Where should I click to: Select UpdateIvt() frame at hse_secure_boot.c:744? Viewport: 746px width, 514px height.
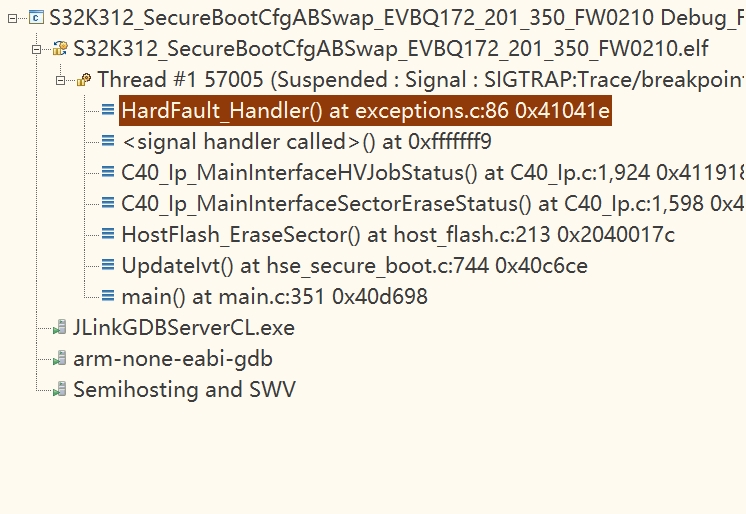click(354, 265)
